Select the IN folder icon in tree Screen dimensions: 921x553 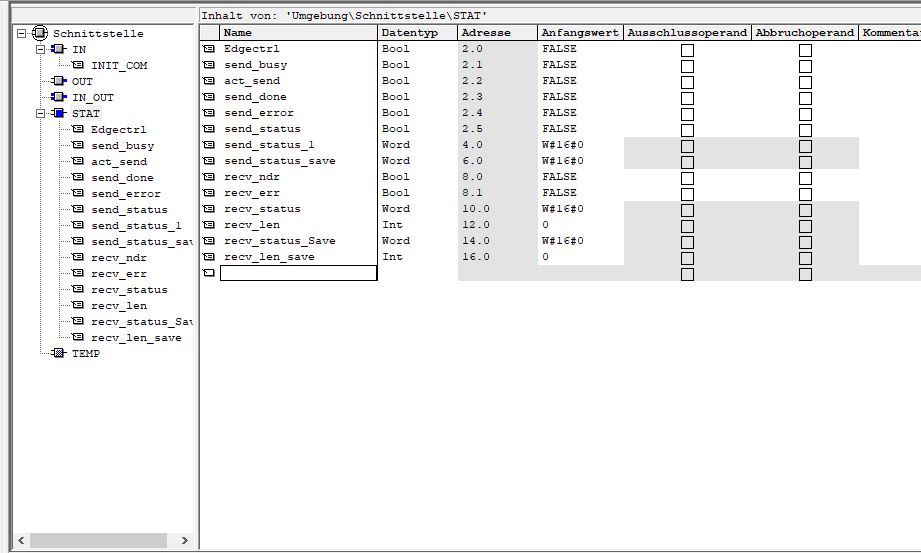tap(58, 49)
